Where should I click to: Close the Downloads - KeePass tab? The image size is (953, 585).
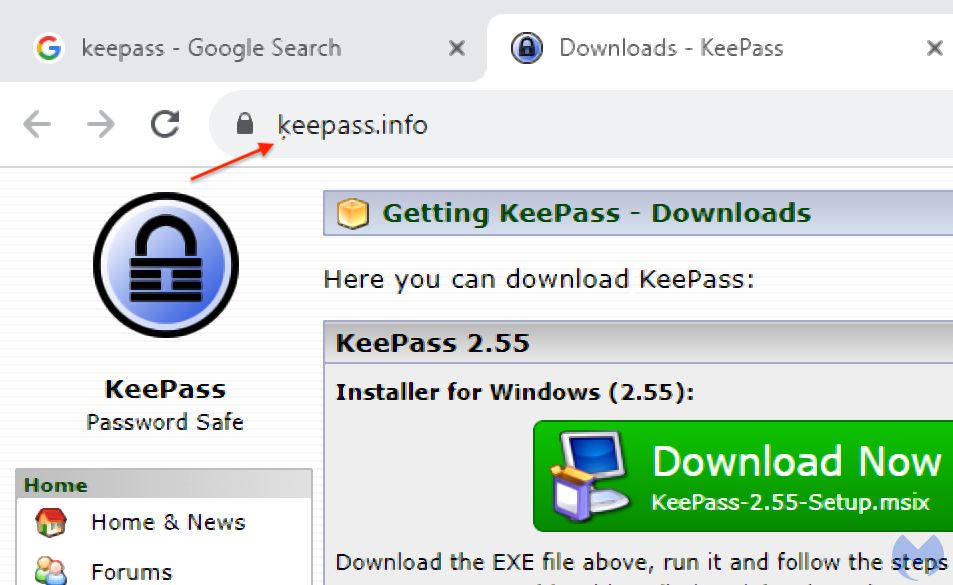coord(934,47)
